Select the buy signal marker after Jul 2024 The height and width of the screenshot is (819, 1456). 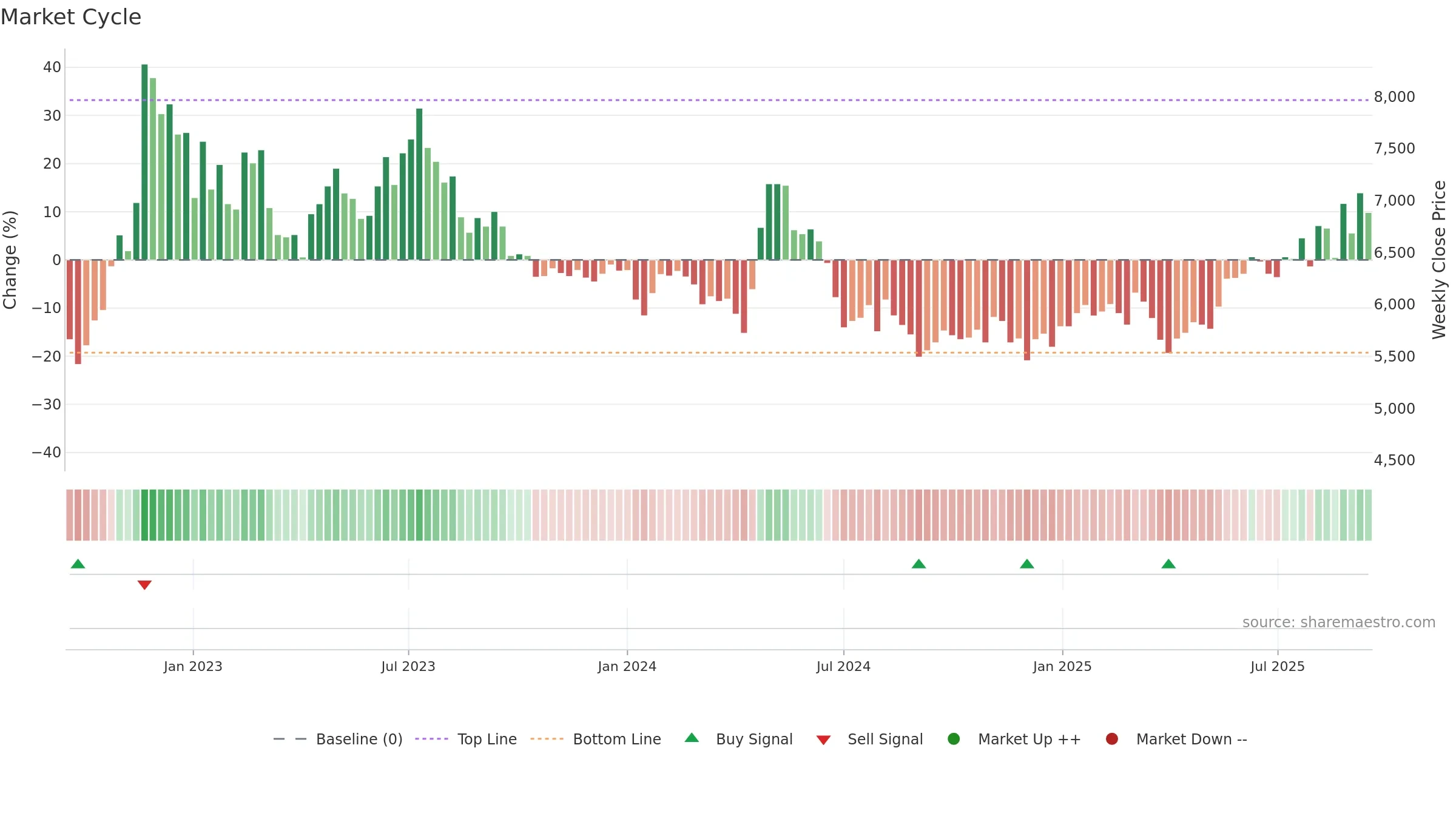918,564
